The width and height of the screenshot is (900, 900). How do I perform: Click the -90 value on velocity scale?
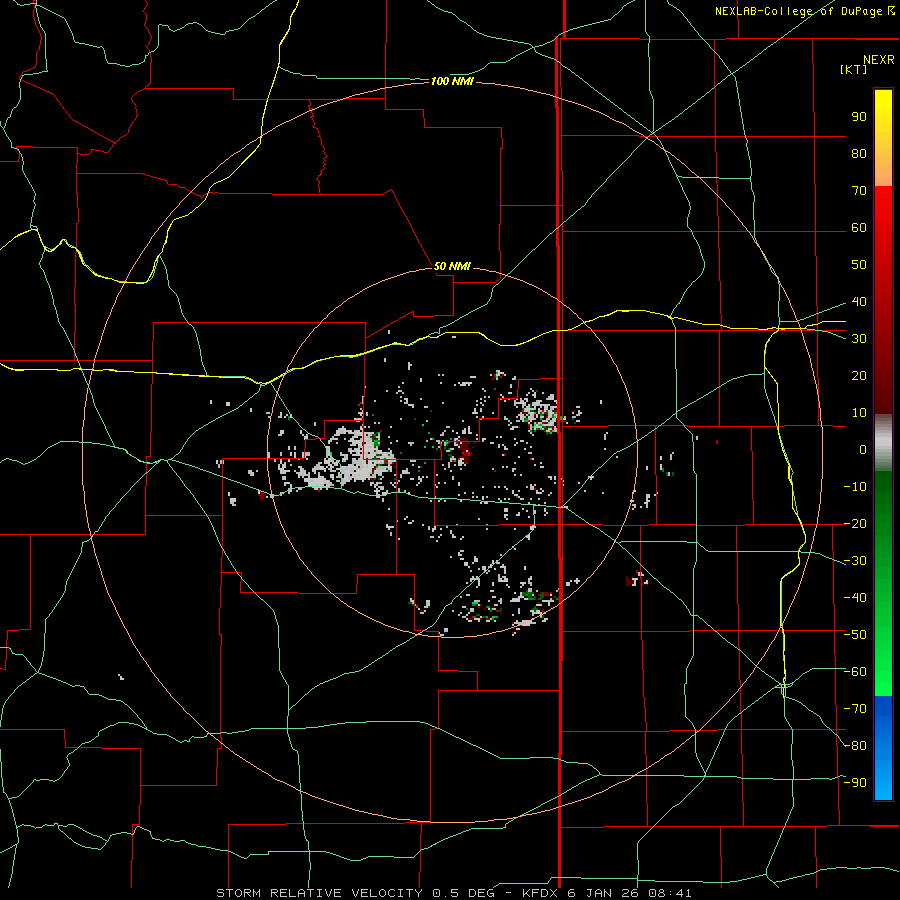tap(855, 782)
